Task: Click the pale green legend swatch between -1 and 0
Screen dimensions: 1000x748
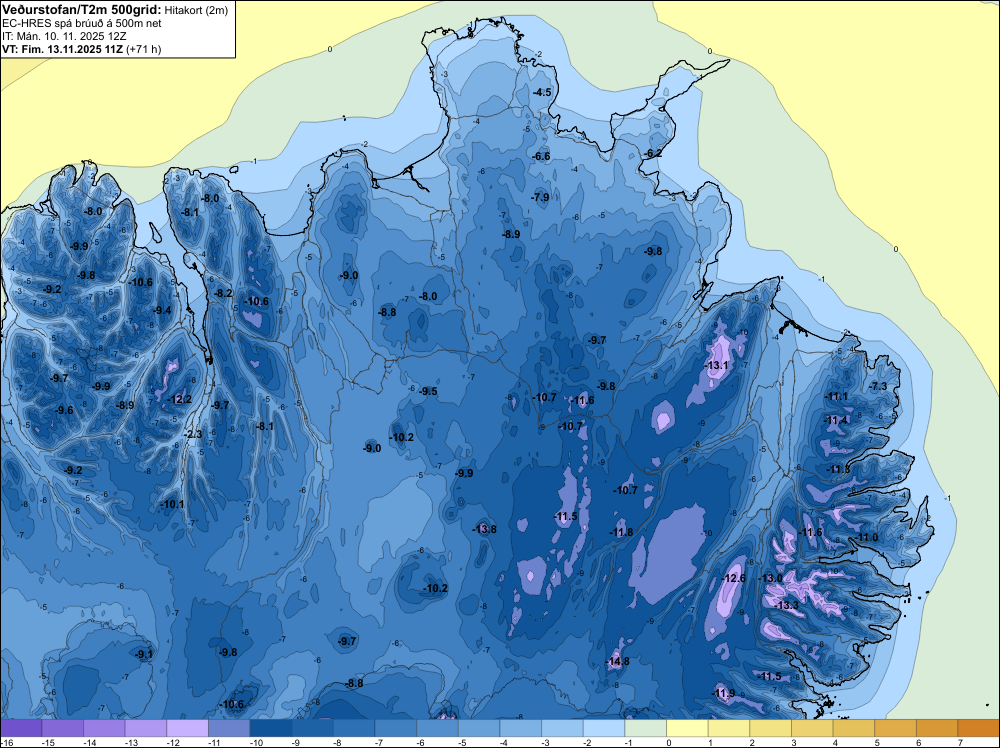Action: click(x=645, y=728)
